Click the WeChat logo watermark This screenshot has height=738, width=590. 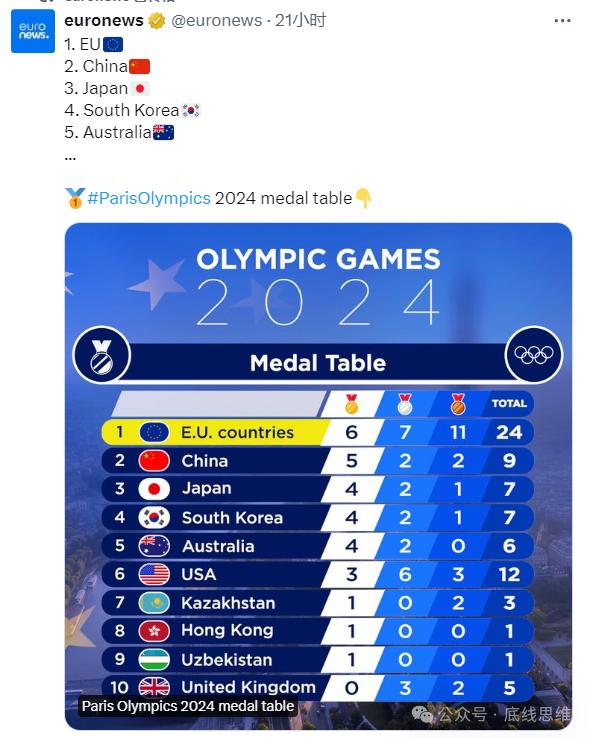[x=423, y=714]
